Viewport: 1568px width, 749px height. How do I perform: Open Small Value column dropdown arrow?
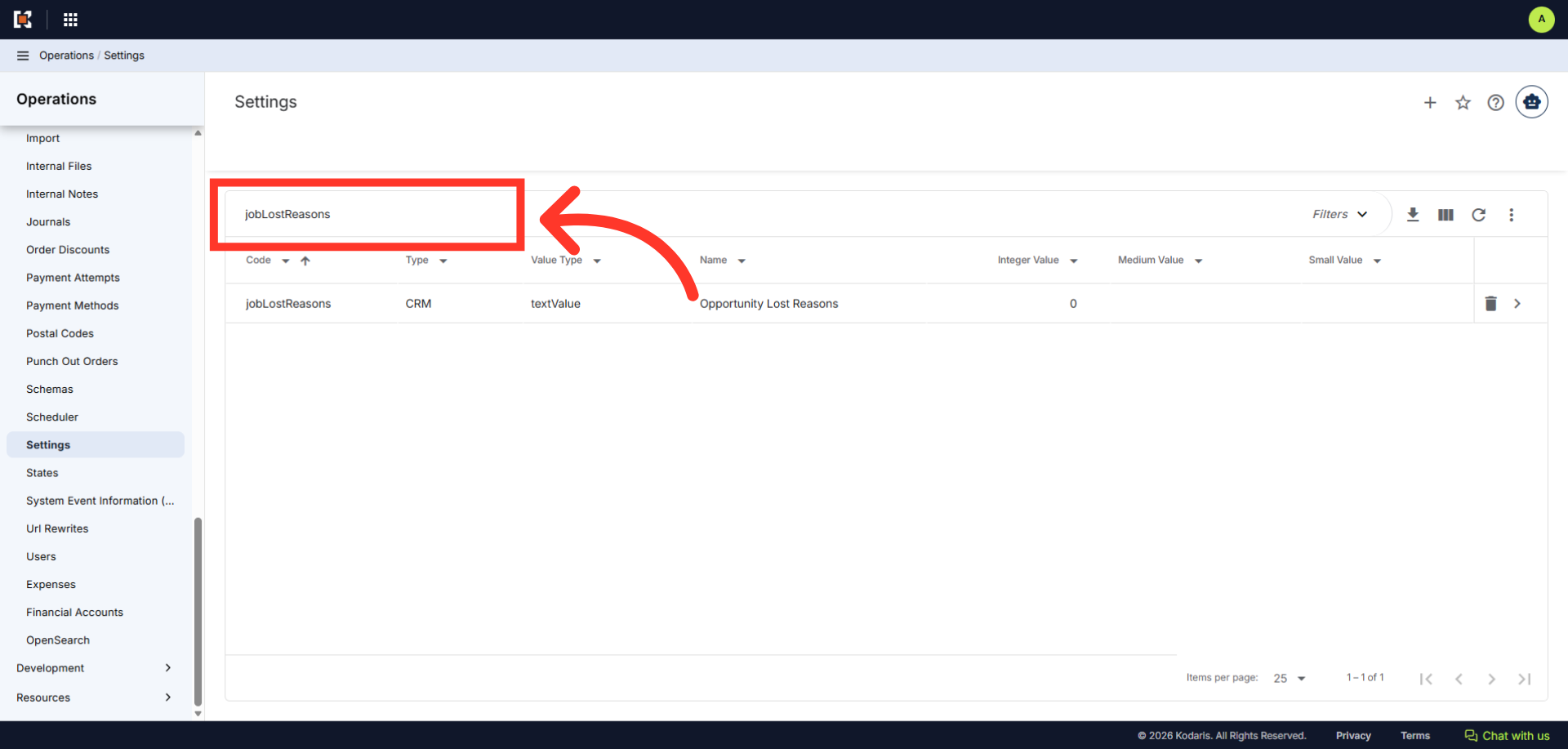[1377, 261]
